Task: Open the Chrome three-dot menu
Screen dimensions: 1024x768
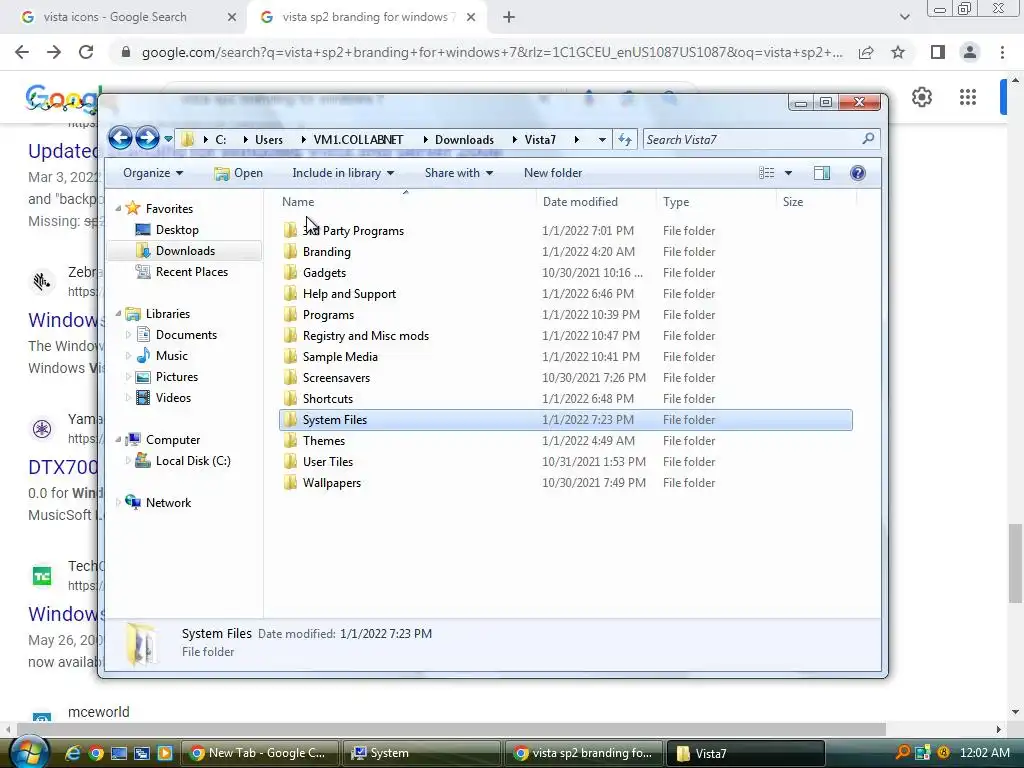Action: [1002, 52]
